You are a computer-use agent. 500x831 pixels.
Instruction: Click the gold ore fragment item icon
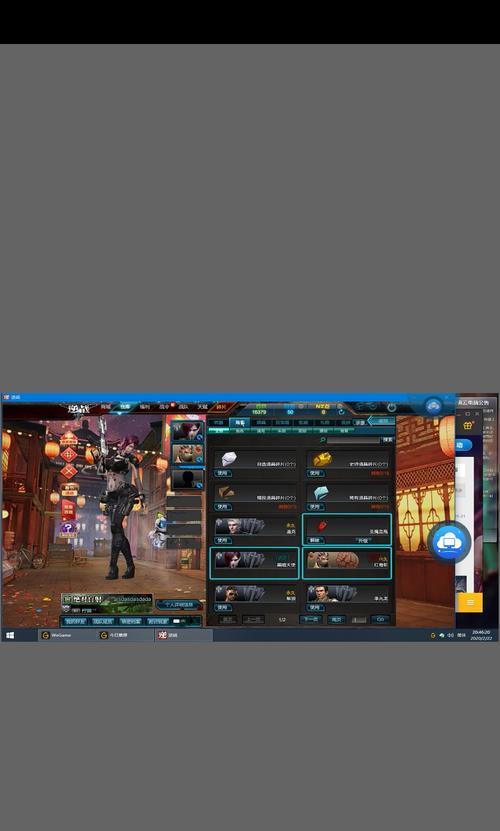[x=321, y=459]
